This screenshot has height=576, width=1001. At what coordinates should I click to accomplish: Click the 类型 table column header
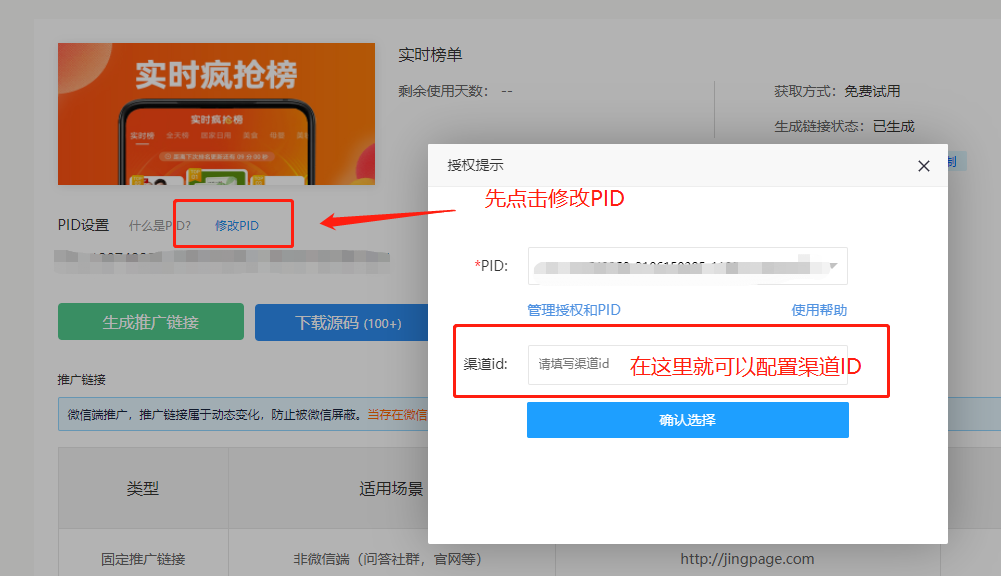click(142, 489)
